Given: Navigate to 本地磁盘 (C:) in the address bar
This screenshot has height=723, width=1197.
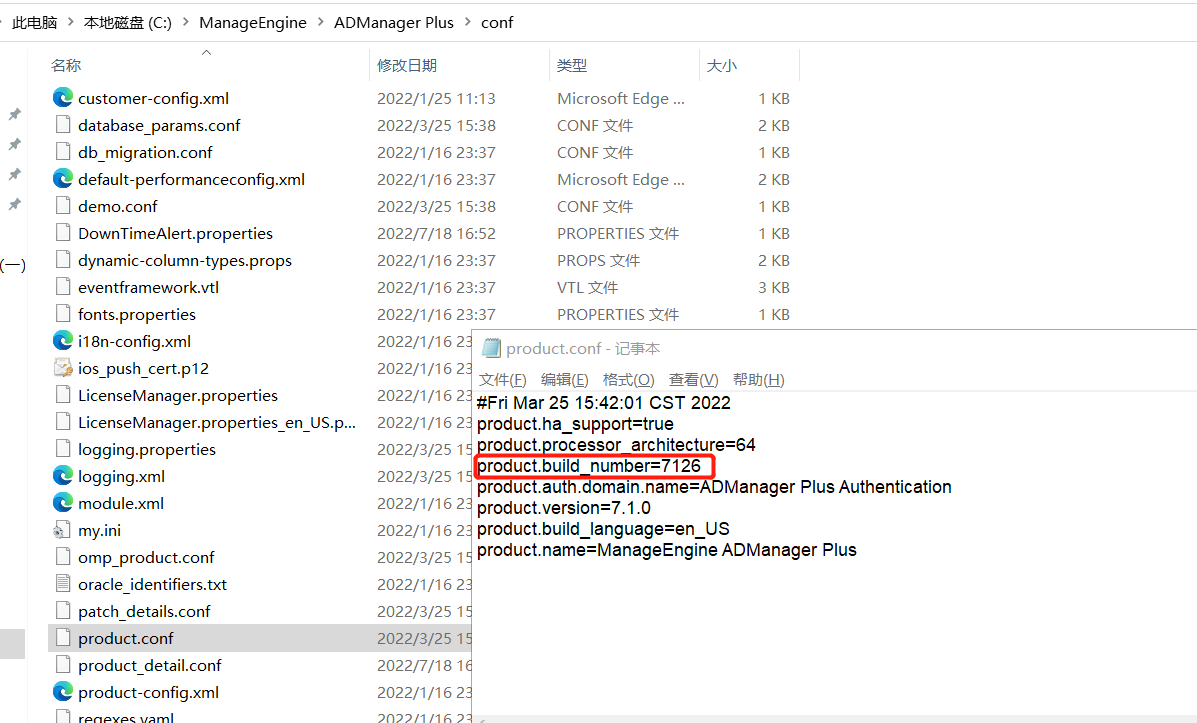Looking at the screenshot, I should [x=127, y=22].
